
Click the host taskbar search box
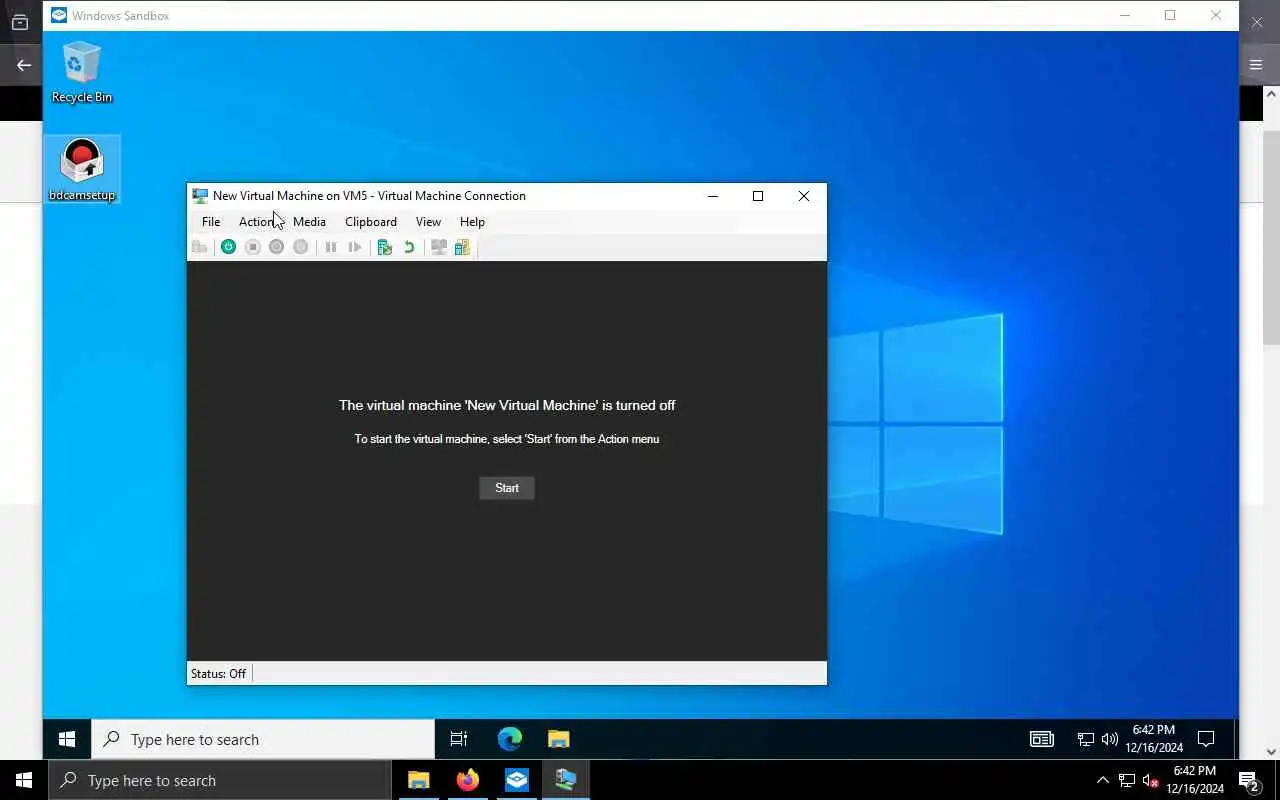220,780
